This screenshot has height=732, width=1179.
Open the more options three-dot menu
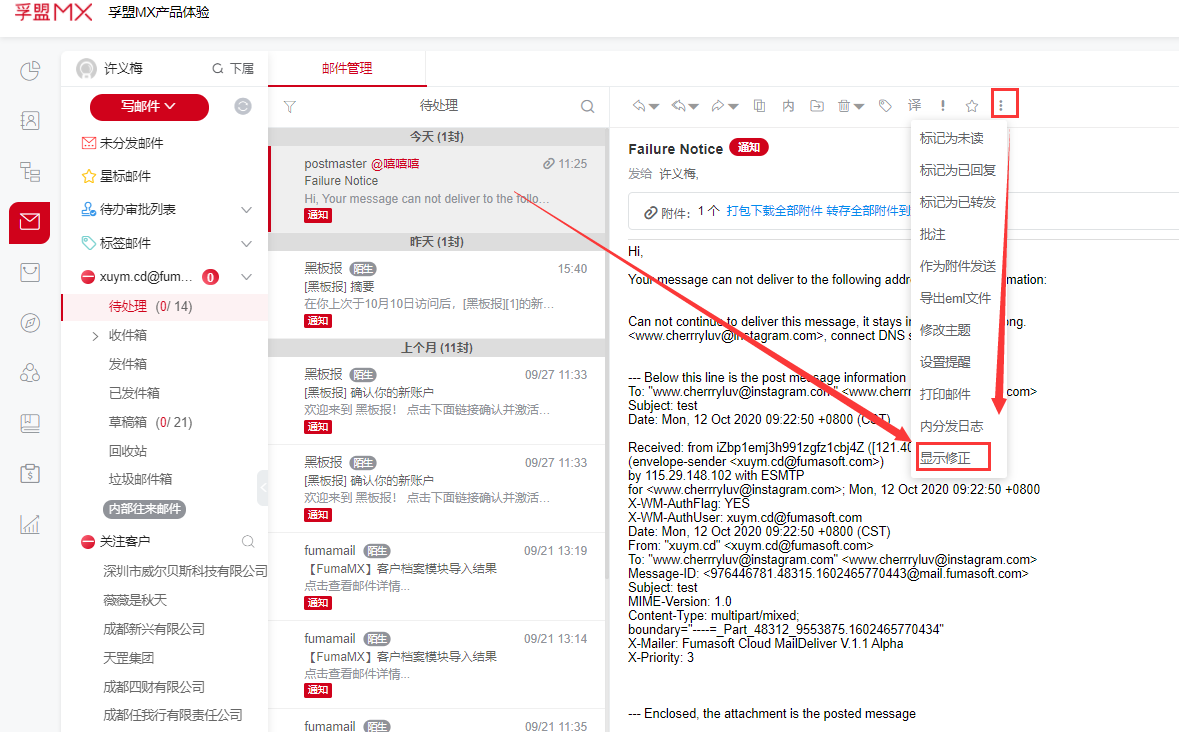(1004, 104)
